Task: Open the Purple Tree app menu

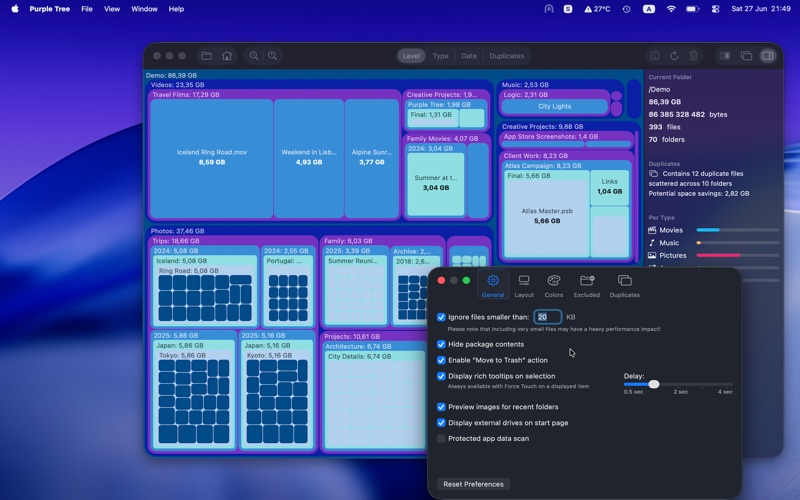Action: click(x=49, y=9)
